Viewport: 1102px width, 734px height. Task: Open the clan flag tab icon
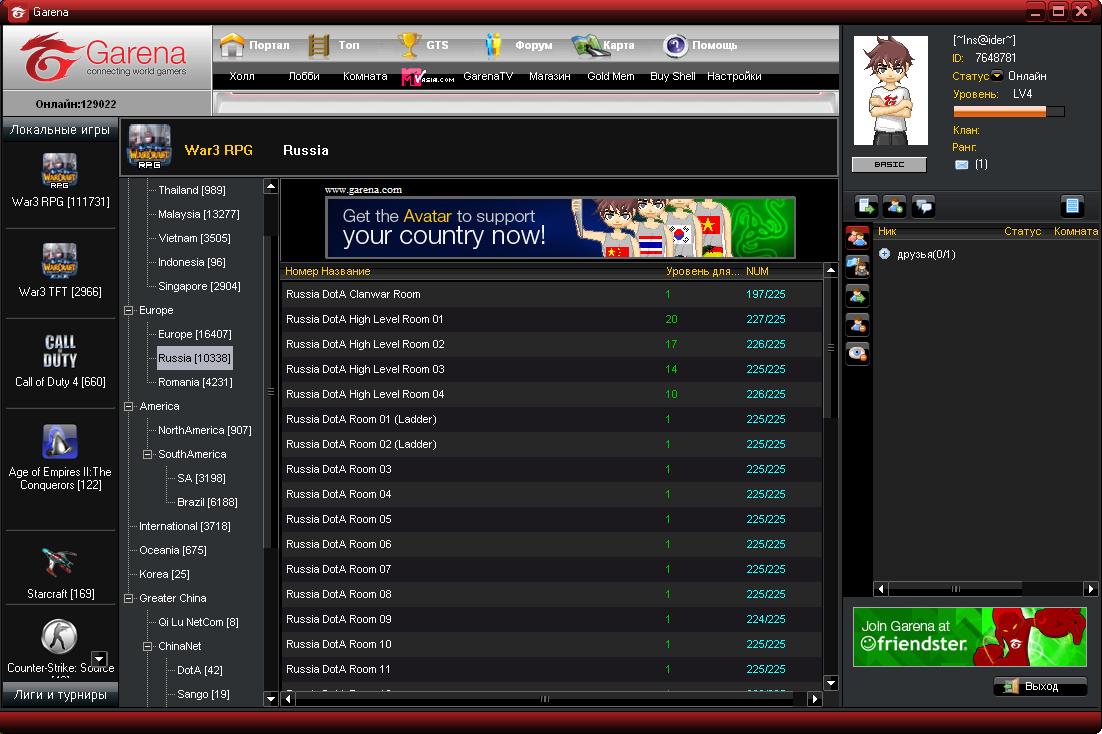click(857, 266)
